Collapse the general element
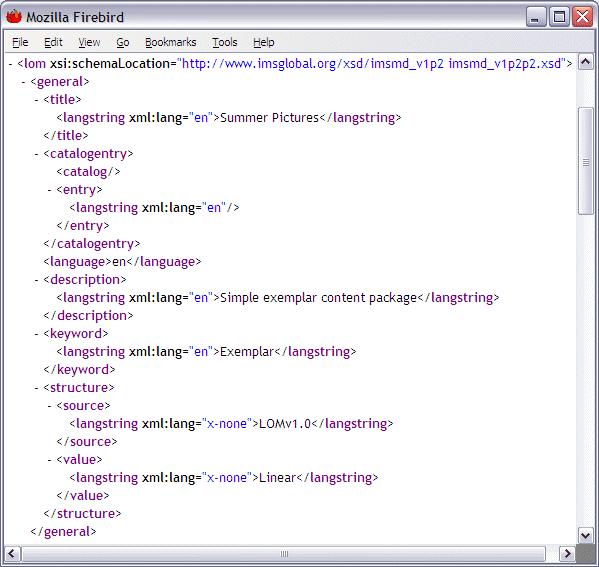Screen dimensions: 599x567 (x=23, y=82)
